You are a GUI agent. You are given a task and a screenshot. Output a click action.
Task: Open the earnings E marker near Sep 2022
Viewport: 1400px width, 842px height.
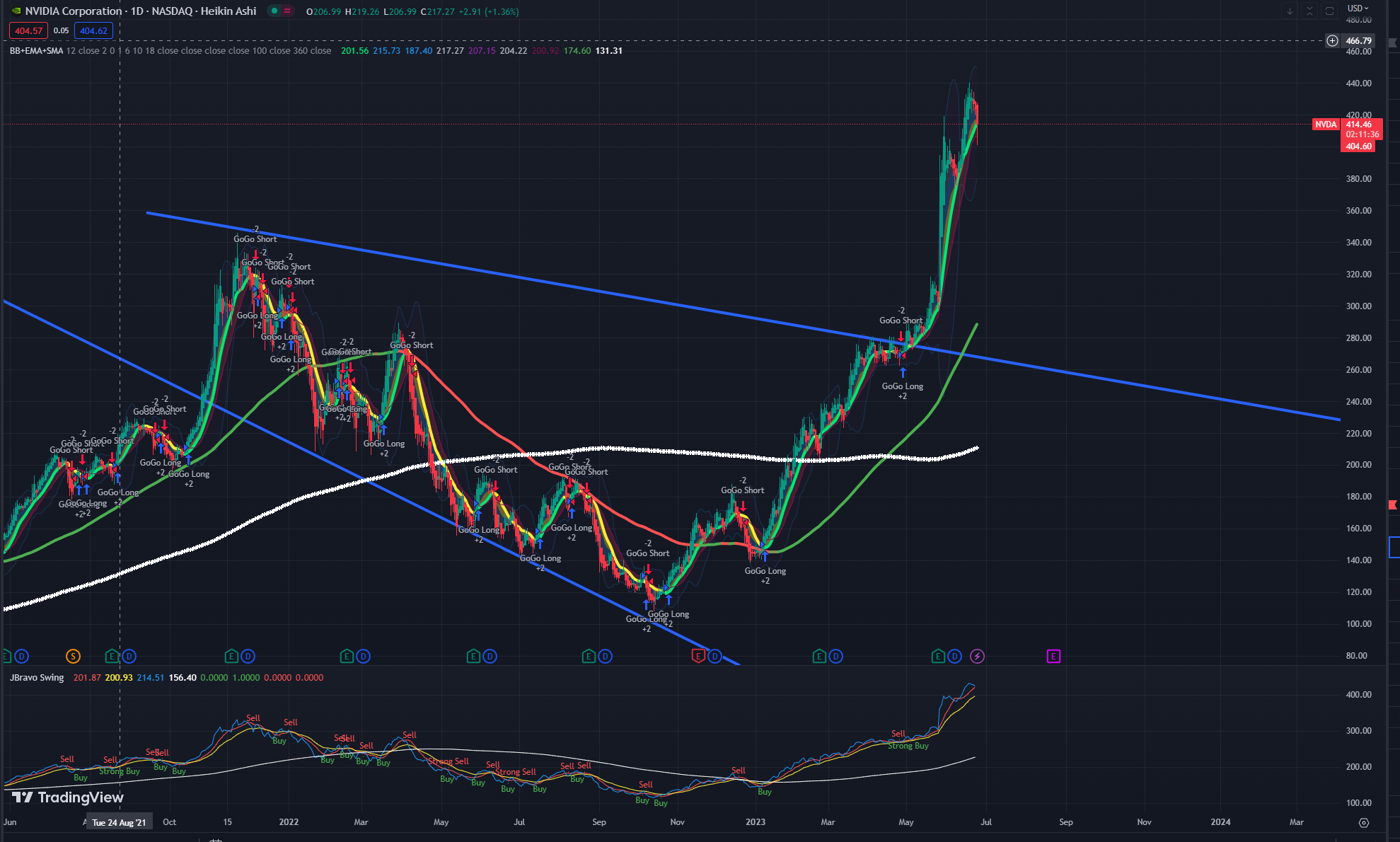(x=589, y=657)
